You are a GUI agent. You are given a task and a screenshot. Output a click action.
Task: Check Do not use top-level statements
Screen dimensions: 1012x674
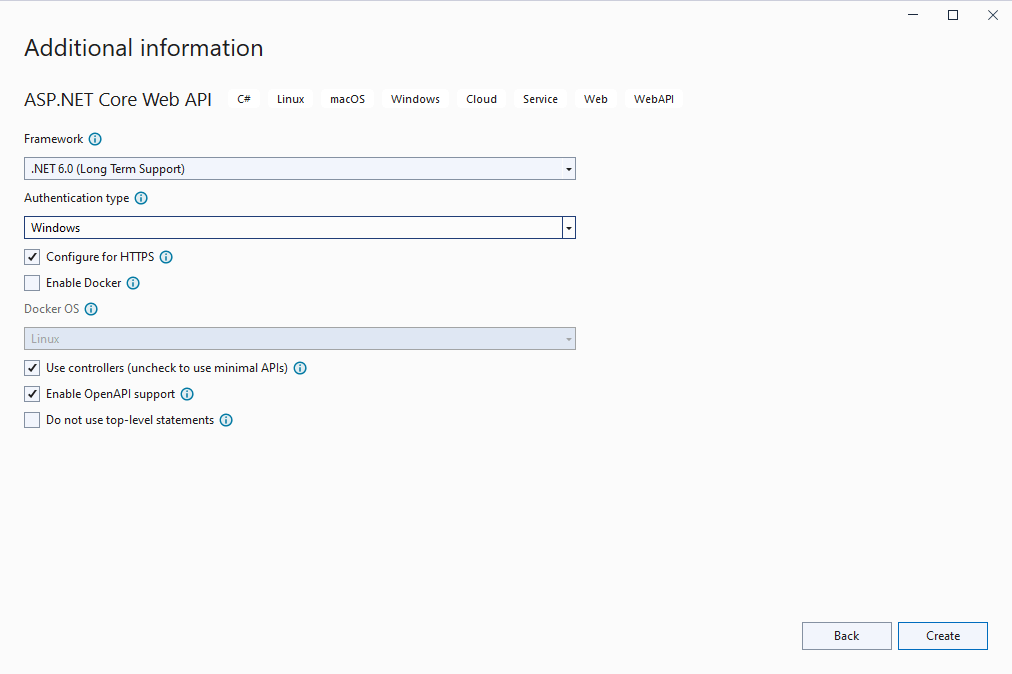(x=33, y=420)
